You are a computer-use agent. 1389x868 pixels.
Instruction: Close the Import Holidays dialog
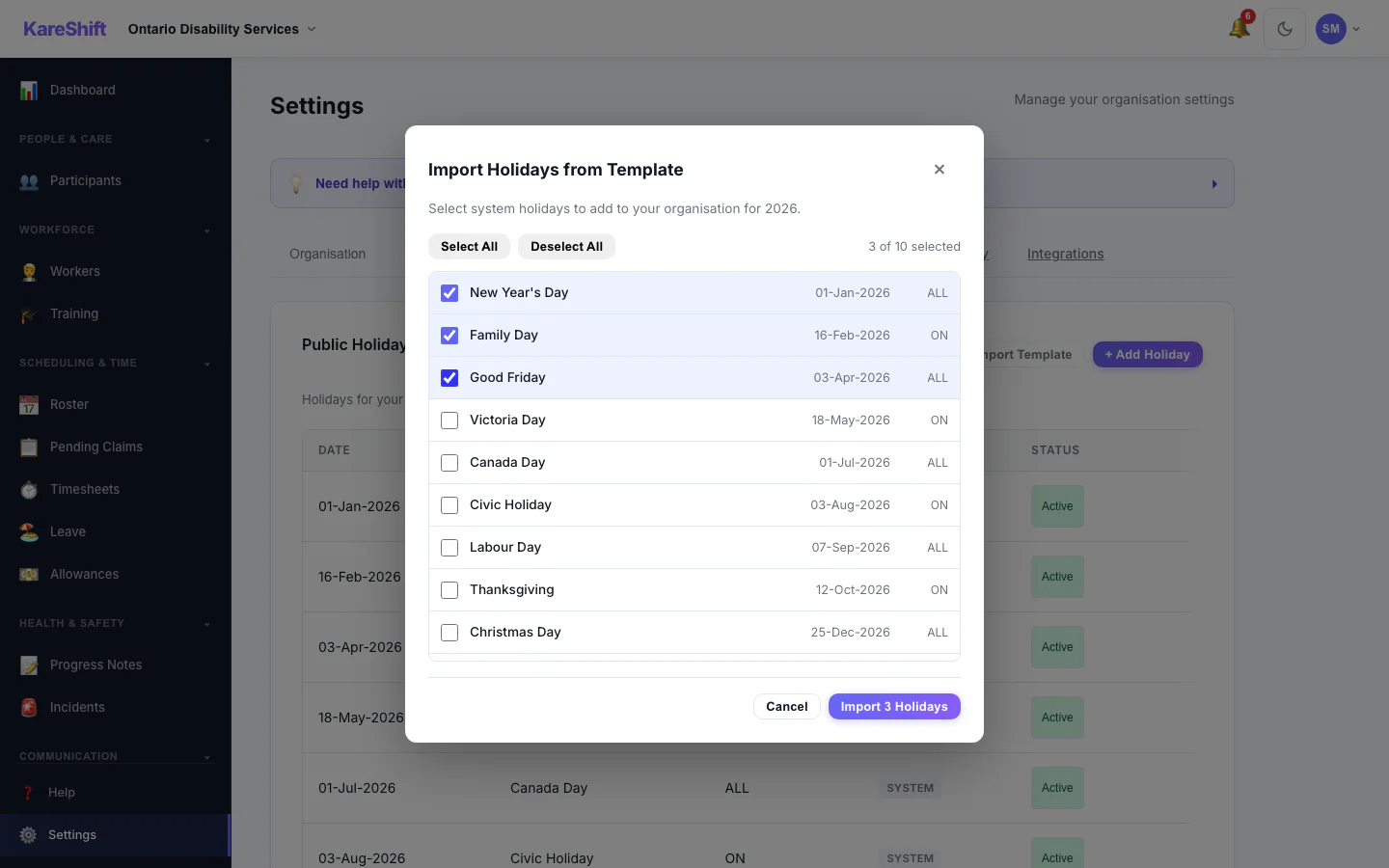(940, 170)
